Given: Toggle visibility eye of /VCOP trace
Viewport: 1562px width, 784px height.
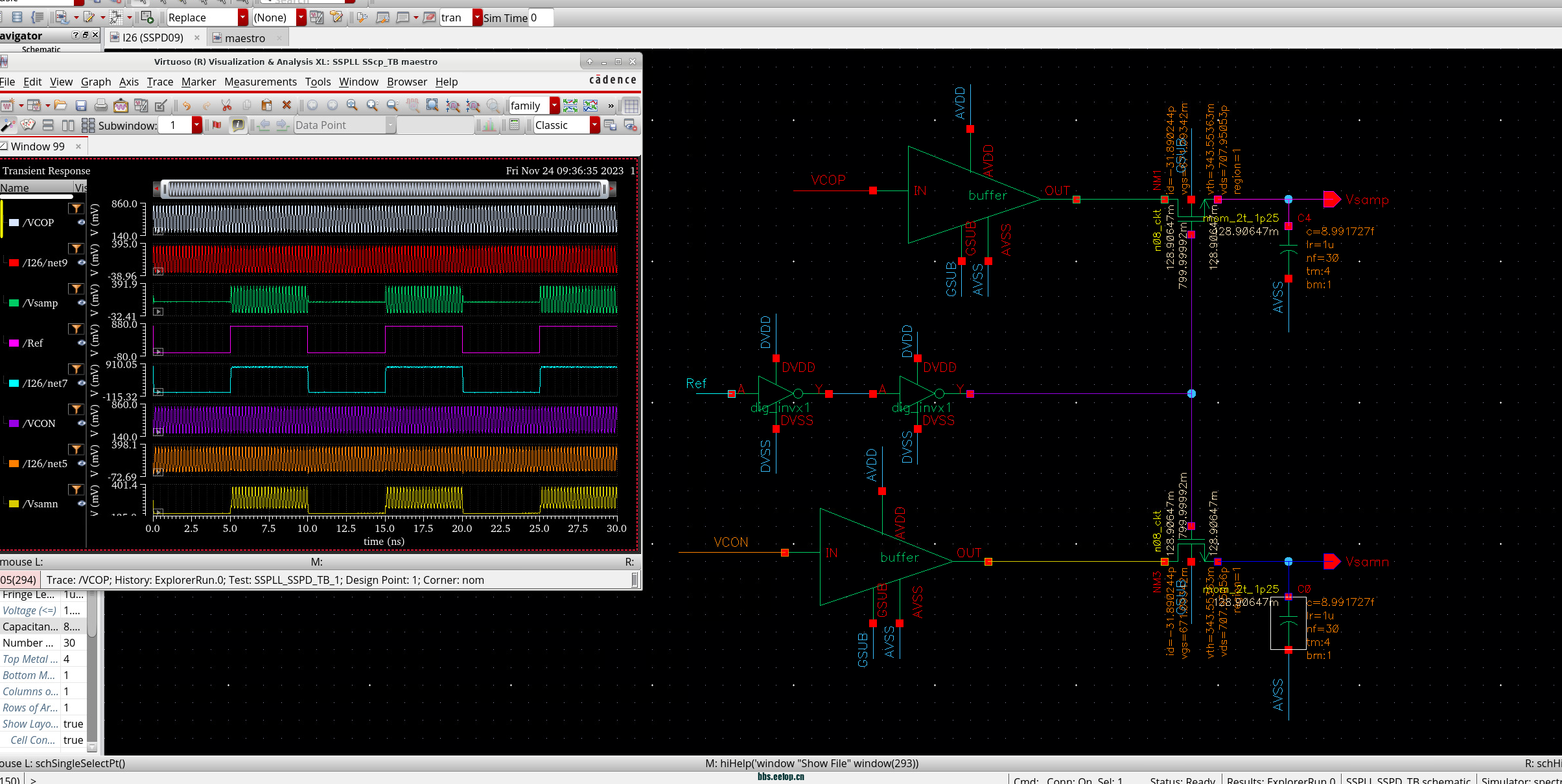Looking at the screenshot, I should pos(82,222).
